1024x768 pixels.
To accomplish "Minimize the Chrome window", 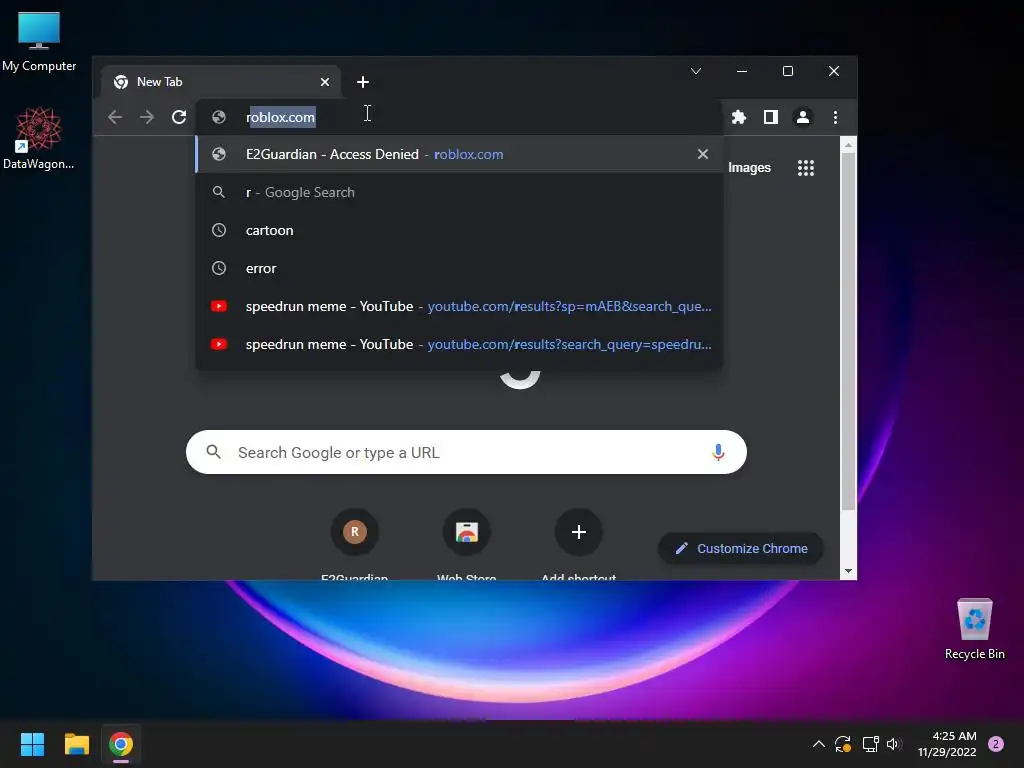I will (742, 71).
